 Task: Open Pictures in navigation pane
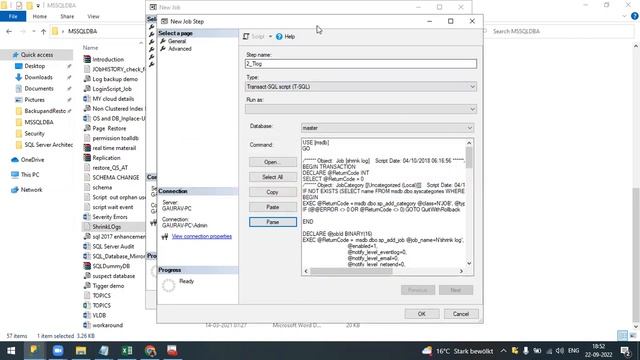click(34, 100)
